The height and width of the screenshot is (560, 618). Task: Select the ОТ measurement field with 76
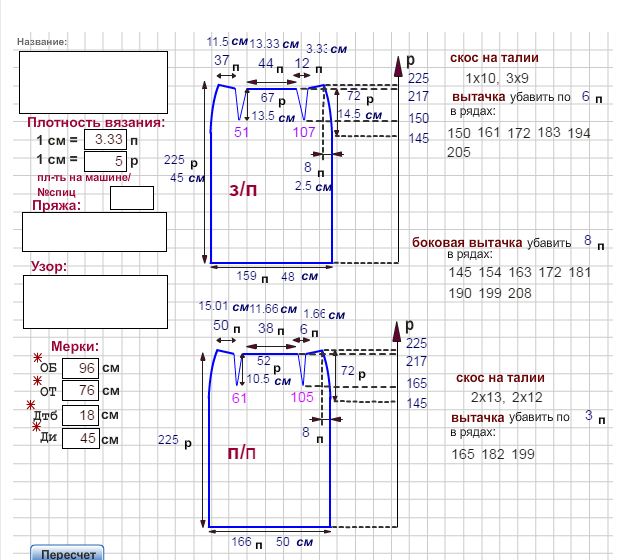pyautogui.click(x=81, y=391)
